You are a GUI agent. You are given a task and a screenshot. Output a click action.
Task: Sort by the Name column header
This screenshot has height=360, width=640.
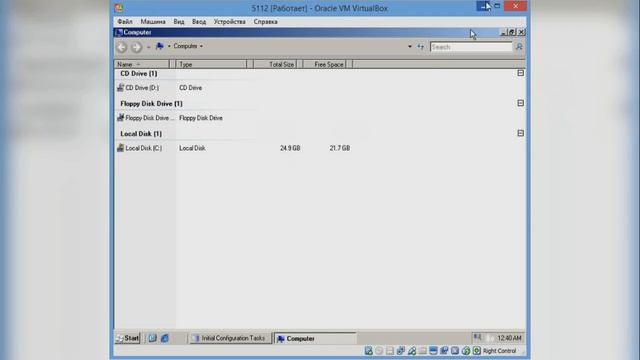tap(142, 64)
